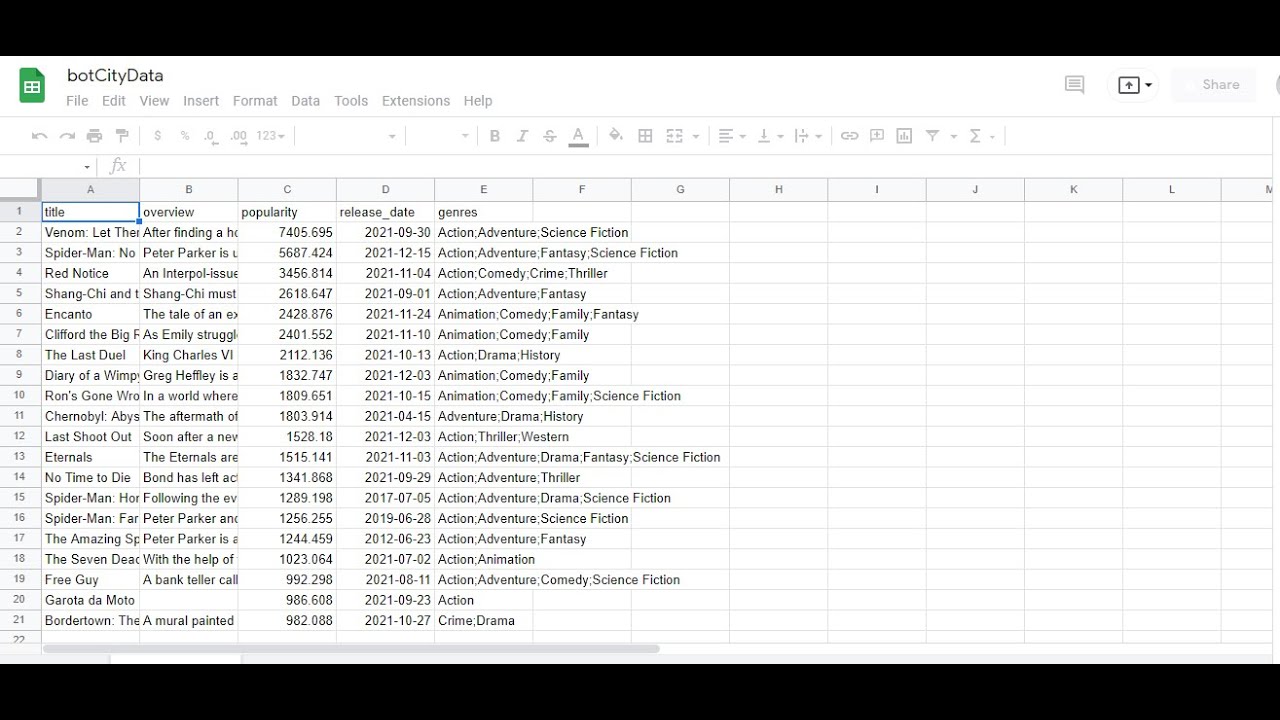Open horizontal align dropdown
Screen dimensions: 1280x720
click(732, 136)
